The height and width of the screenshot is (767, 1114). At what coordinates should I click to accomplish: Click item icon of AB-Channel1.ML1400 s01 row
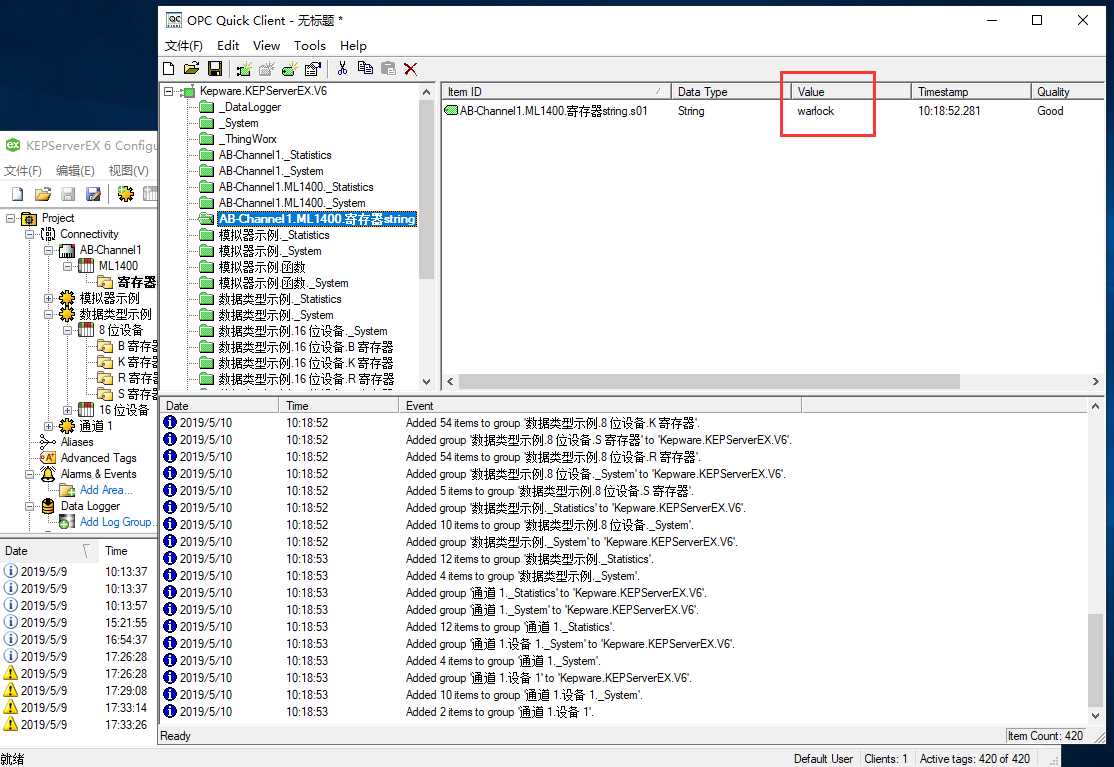click(x=450, y=111)
